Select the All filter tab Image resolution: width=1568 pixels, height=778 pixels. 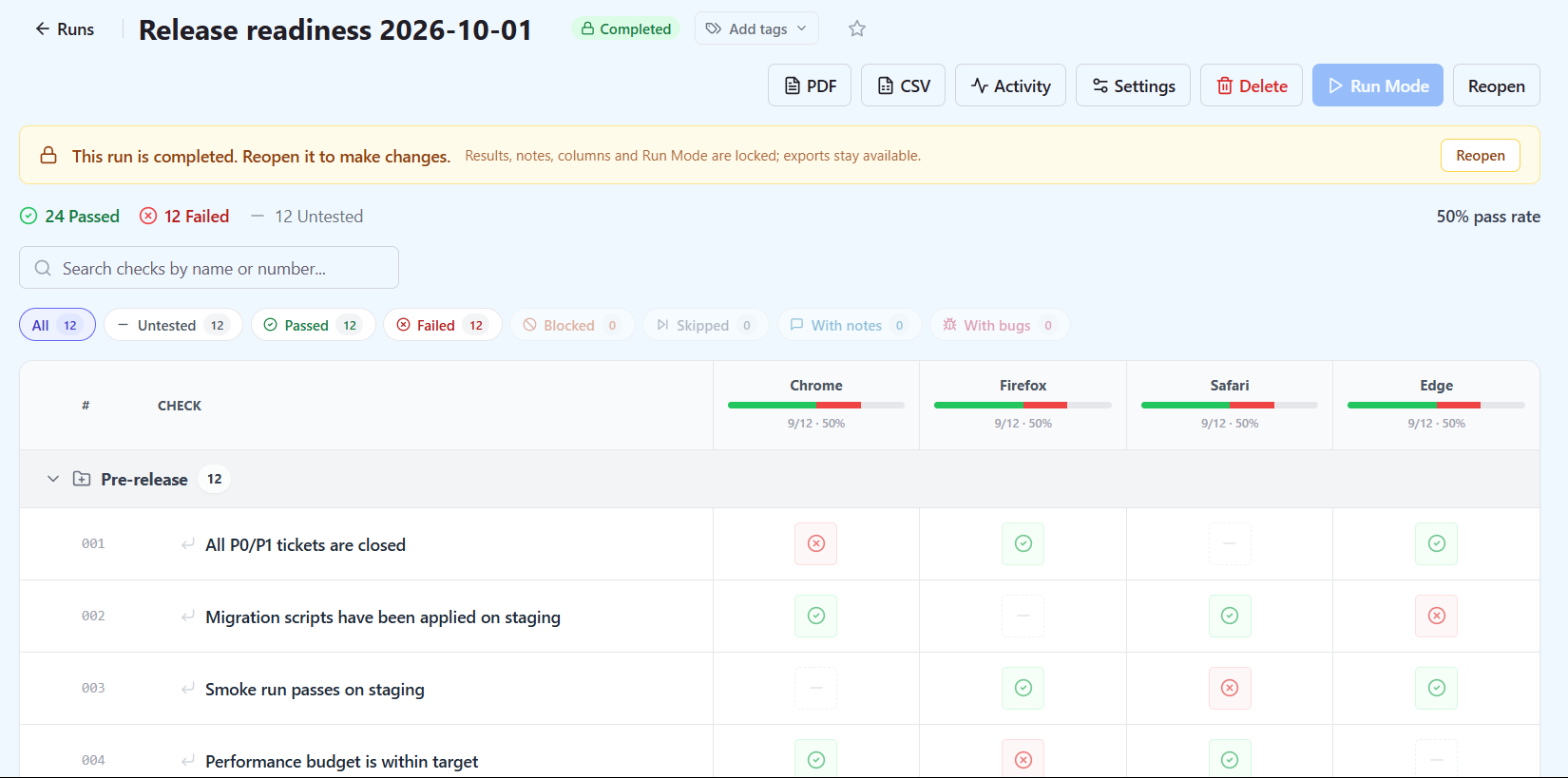coord(57,325)
